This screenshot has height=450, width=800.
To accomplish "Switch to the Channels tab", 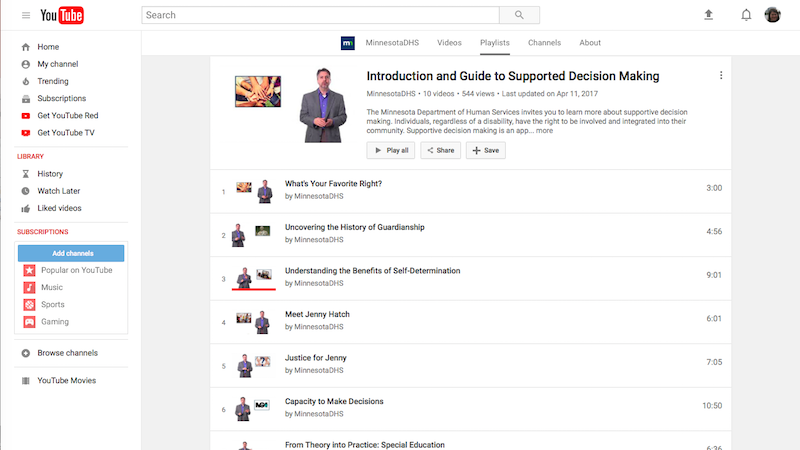I will [544, 43].
